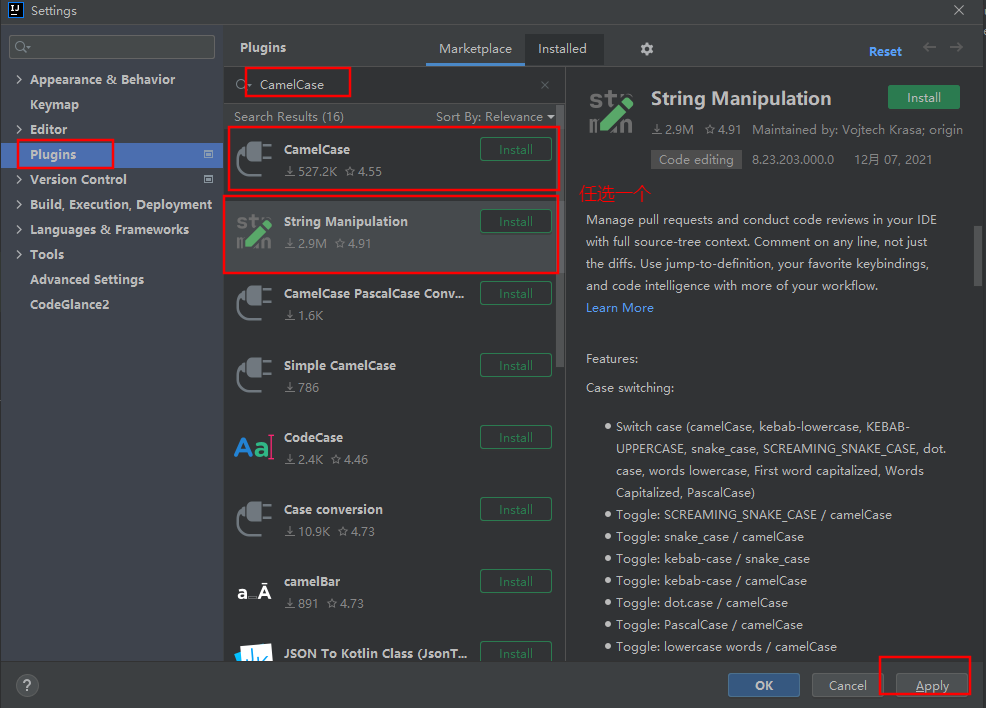Click the Search Results (16) label
The height and width of the screenshot is (708, 986).
tap(289, 117)
